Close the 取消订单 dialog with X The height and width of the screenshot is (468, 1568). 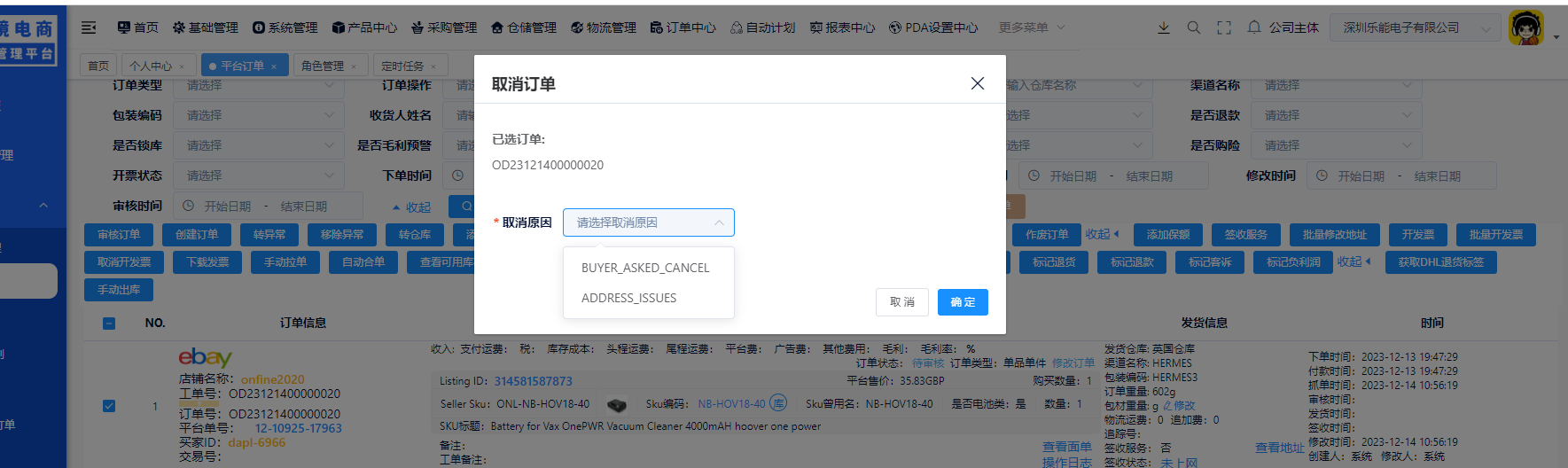coord(978,83)
